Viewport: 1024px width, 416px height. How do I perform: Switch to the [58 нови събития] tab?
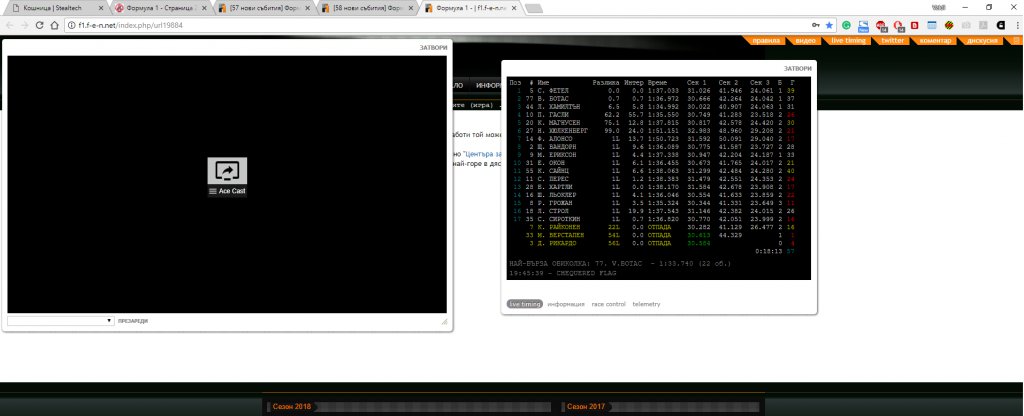368,8
